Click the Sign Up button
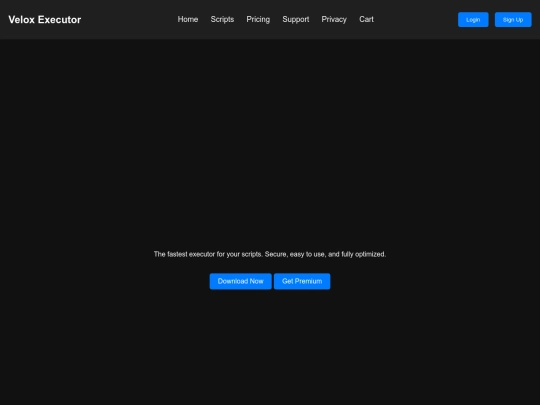540x405 pixels. tap(513, 20)
